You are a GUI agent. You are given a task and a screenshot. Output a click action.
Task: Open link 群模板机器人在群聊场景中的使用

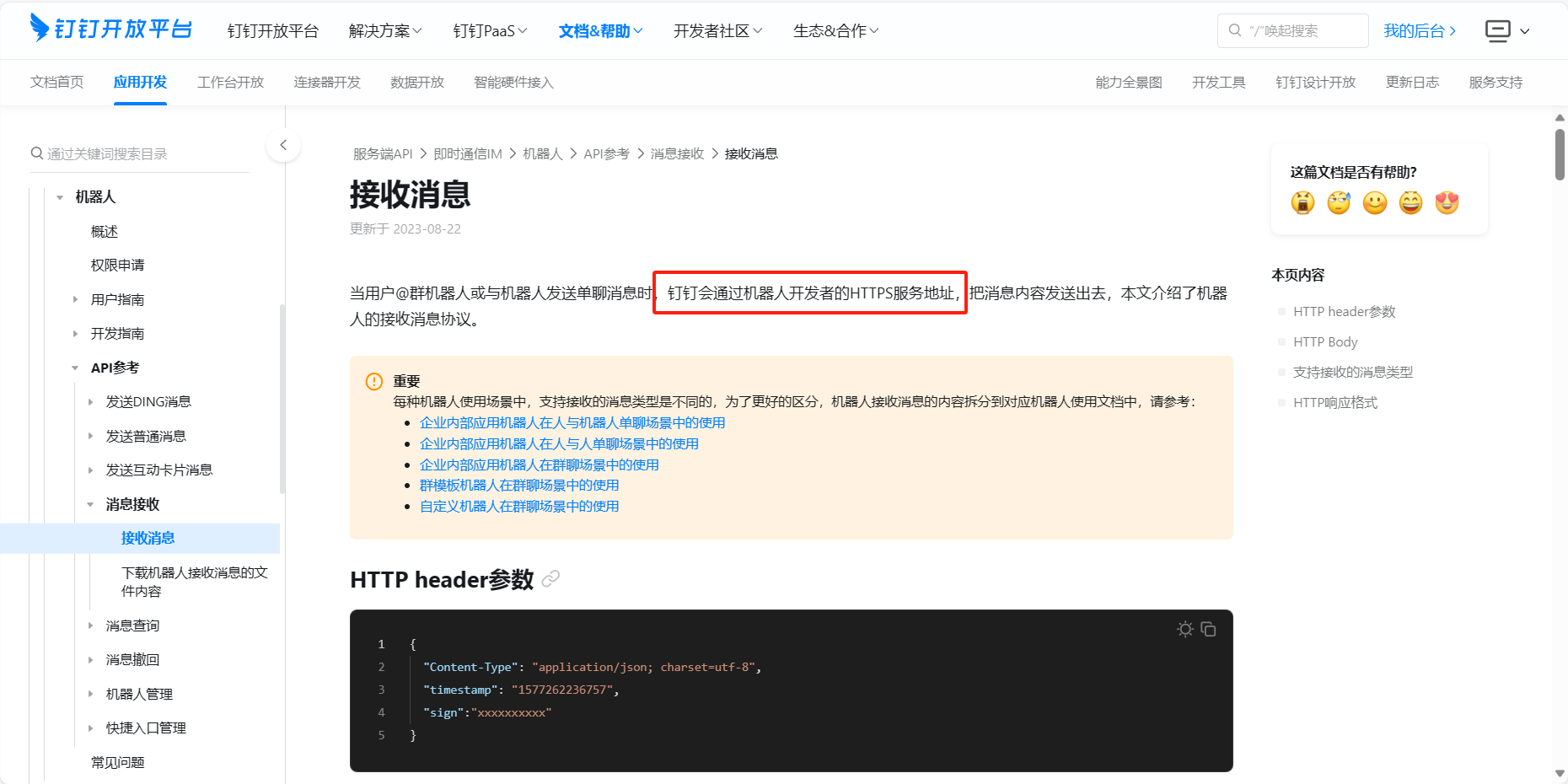519,485
